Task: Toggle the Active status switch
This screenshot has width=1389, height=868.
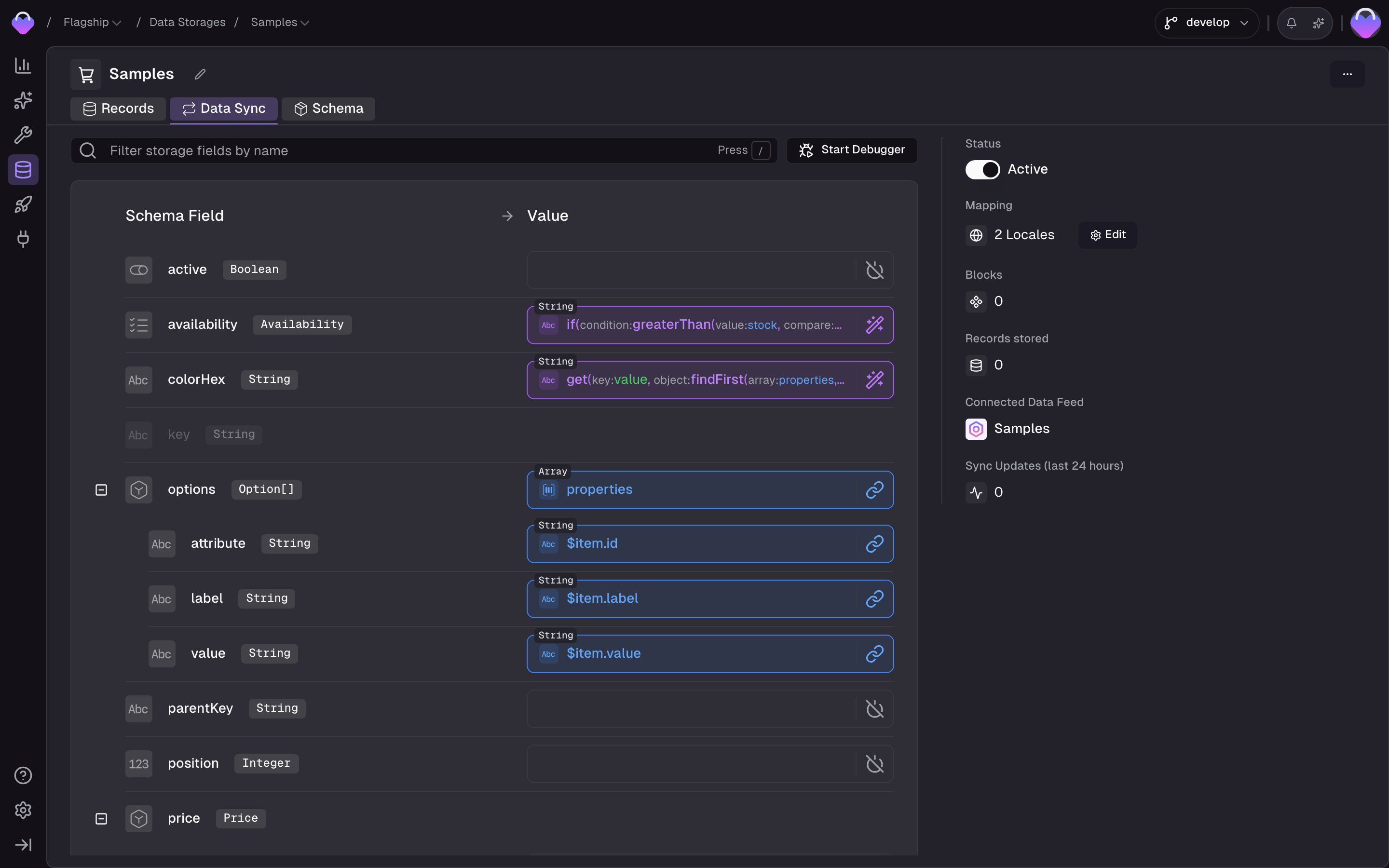Action: [982, 169]
